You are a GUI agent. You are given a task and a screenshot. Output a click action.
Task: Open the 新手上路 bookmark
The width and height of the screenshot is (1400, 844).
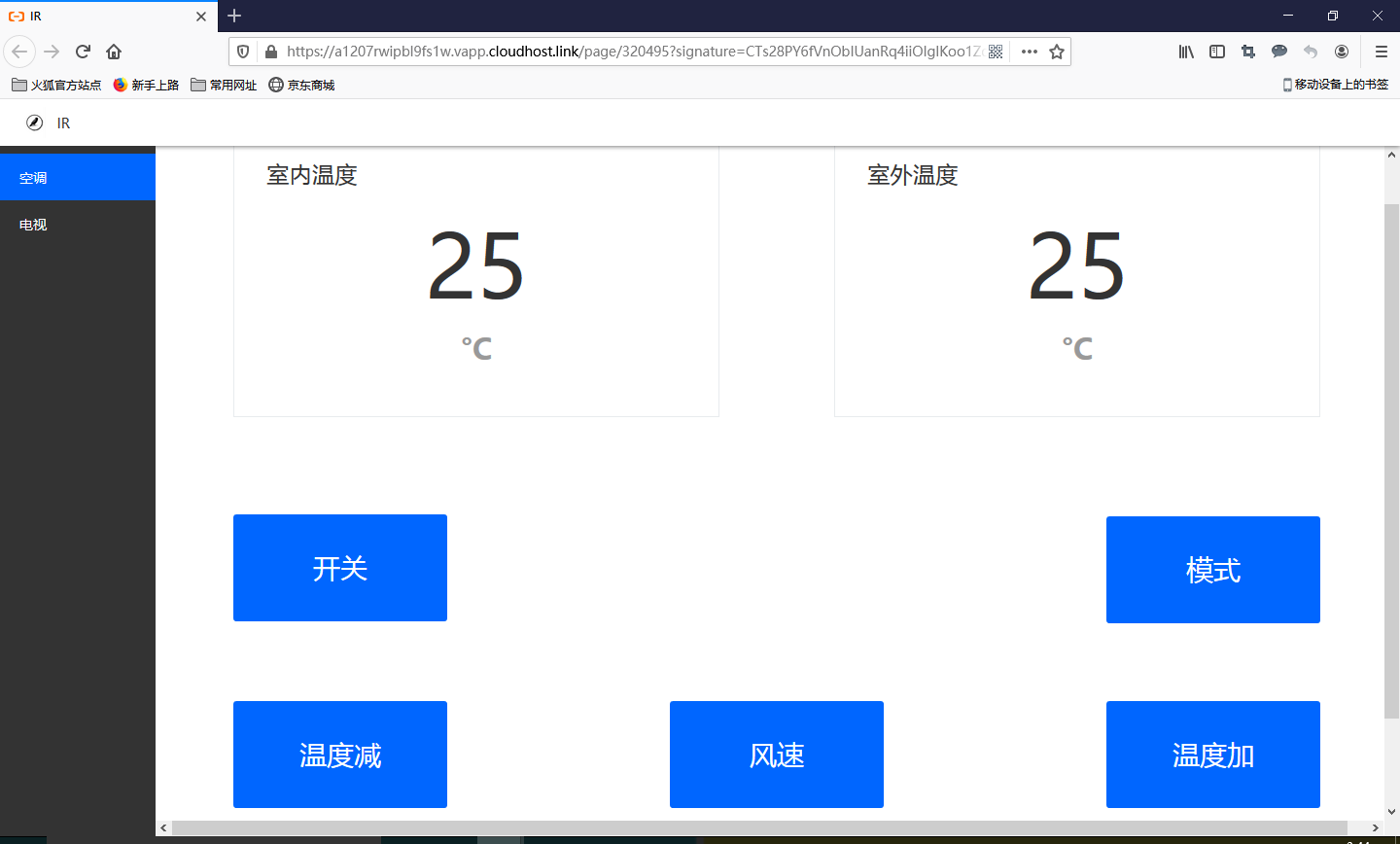[146, 85]
